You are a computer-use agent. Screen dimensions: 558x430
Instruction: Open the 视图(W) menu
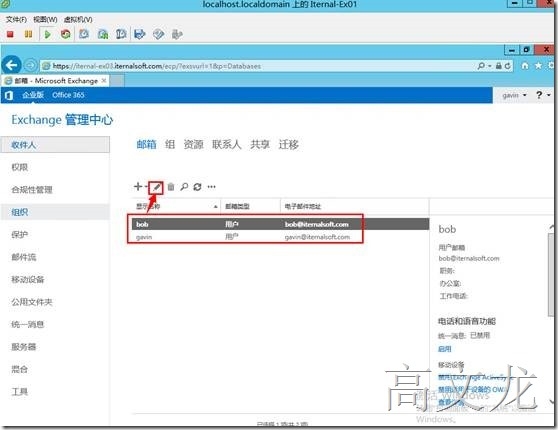tap(45, 20)
